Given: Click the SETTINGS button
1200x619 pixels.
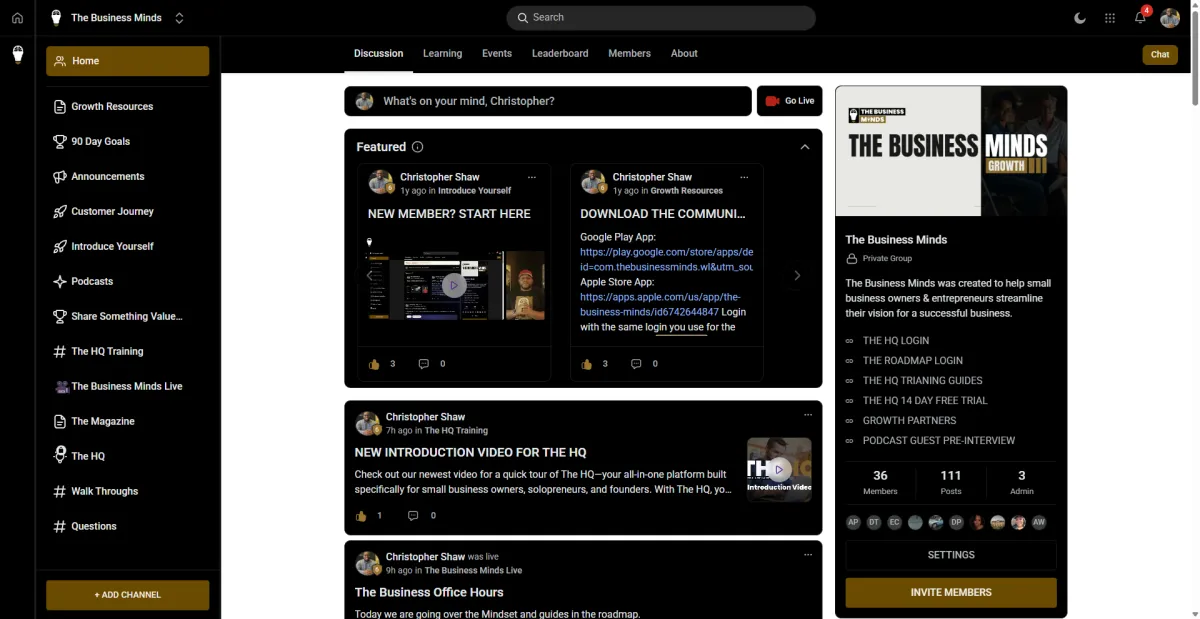Looking at the screenshot, I should [x=951, y=555].
